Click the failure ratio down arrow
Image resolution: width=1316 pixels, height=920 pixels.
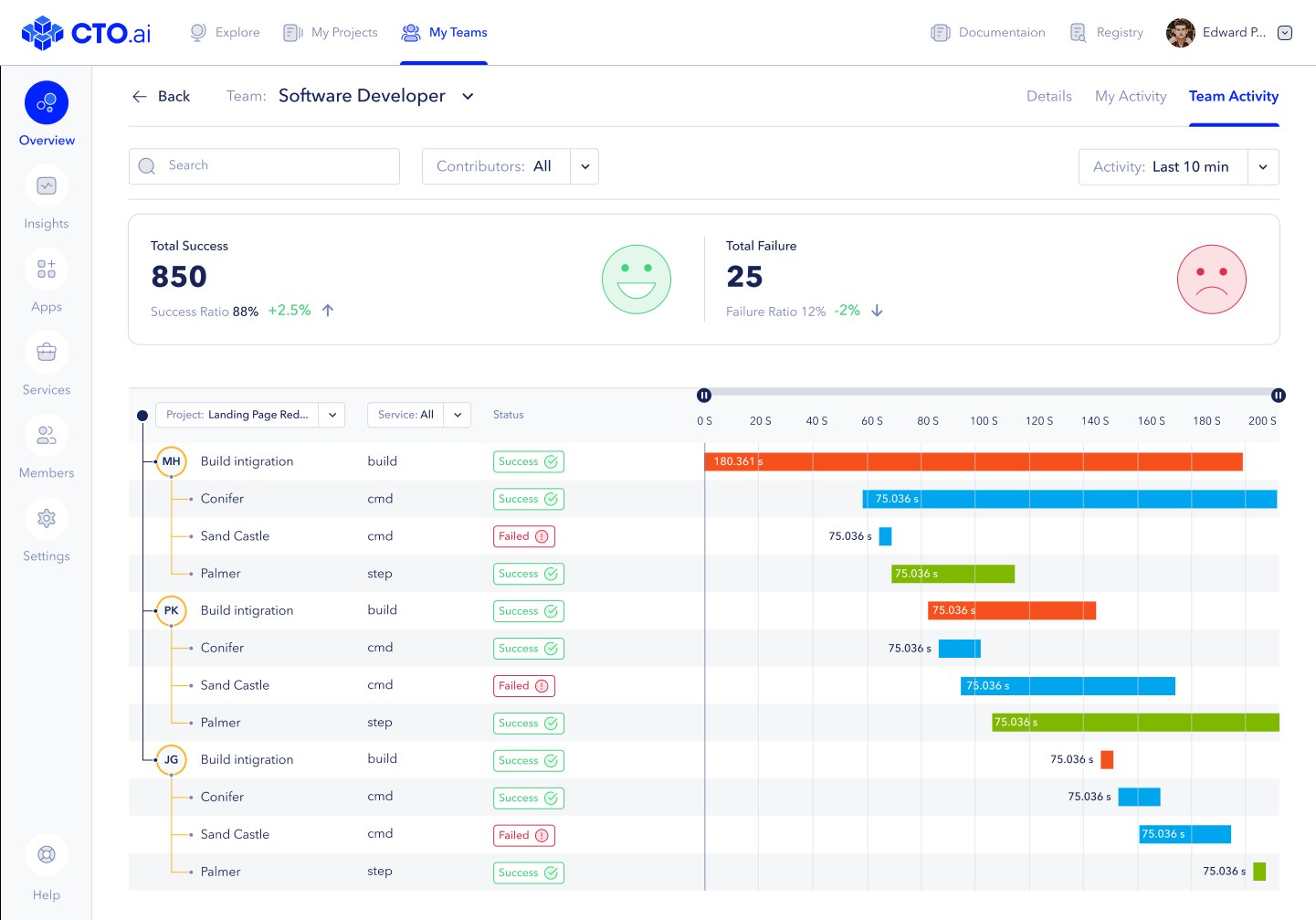pyautogui.click(x=877, y=311)
